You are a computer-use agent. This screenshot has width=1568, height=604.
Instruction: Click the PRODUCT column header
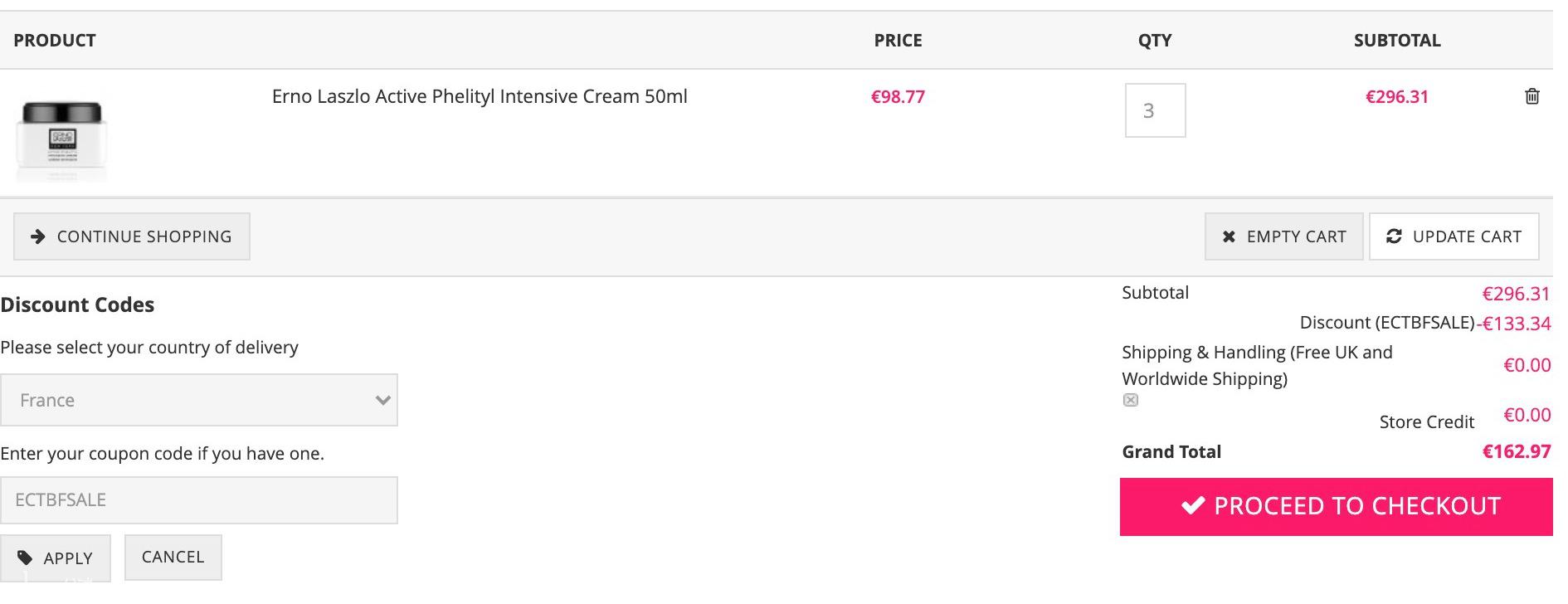click(55, 40)
